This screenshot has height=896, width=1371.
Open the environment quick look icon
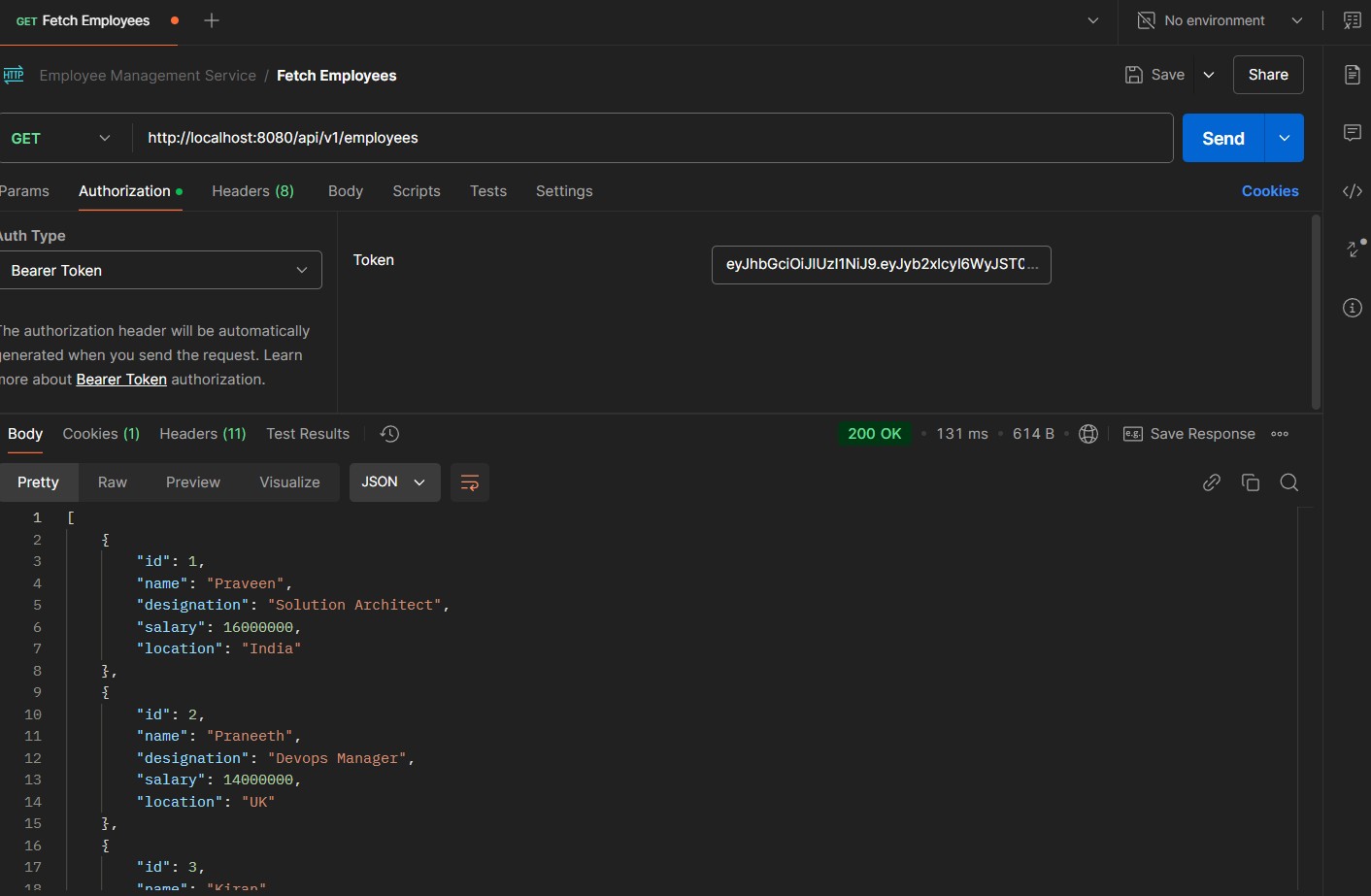pos(1352,20)
